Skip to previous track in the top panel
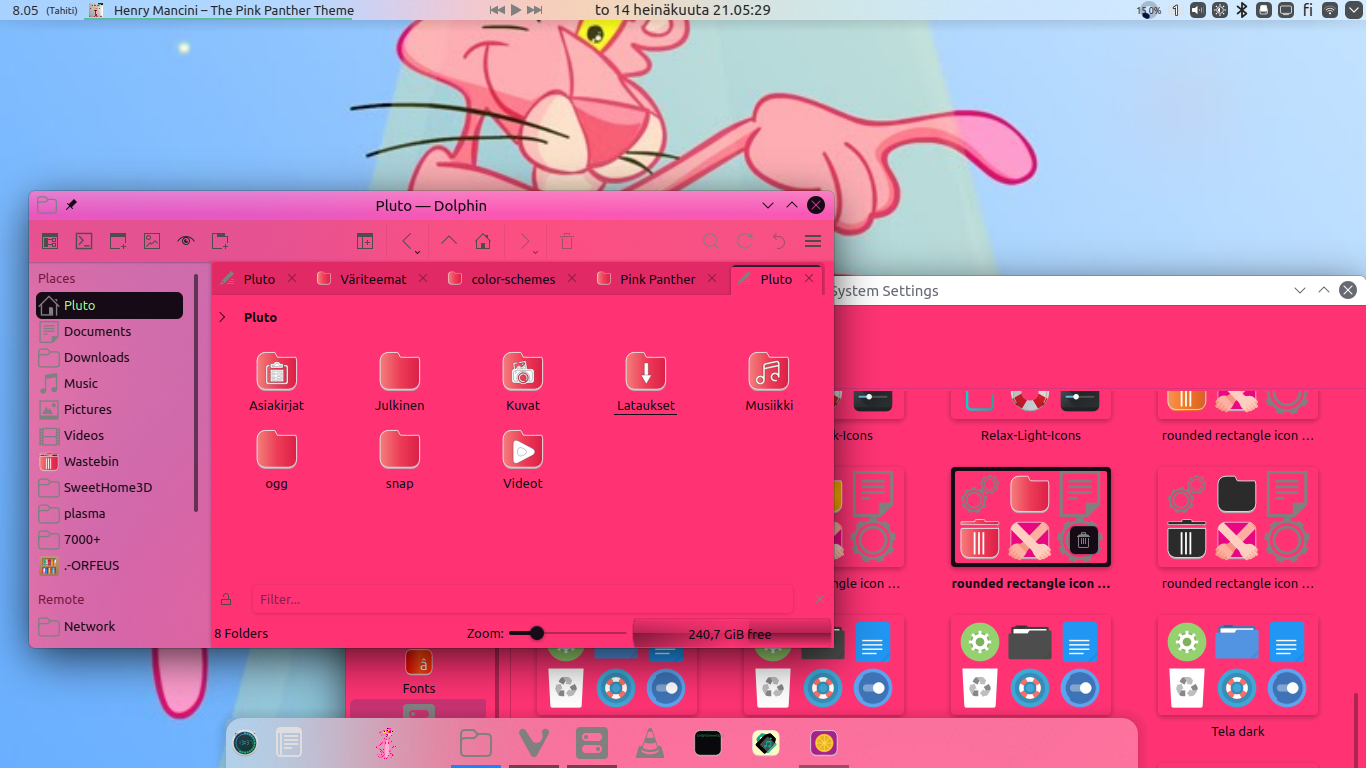The image size is (1366, 768). coord(497,10)
